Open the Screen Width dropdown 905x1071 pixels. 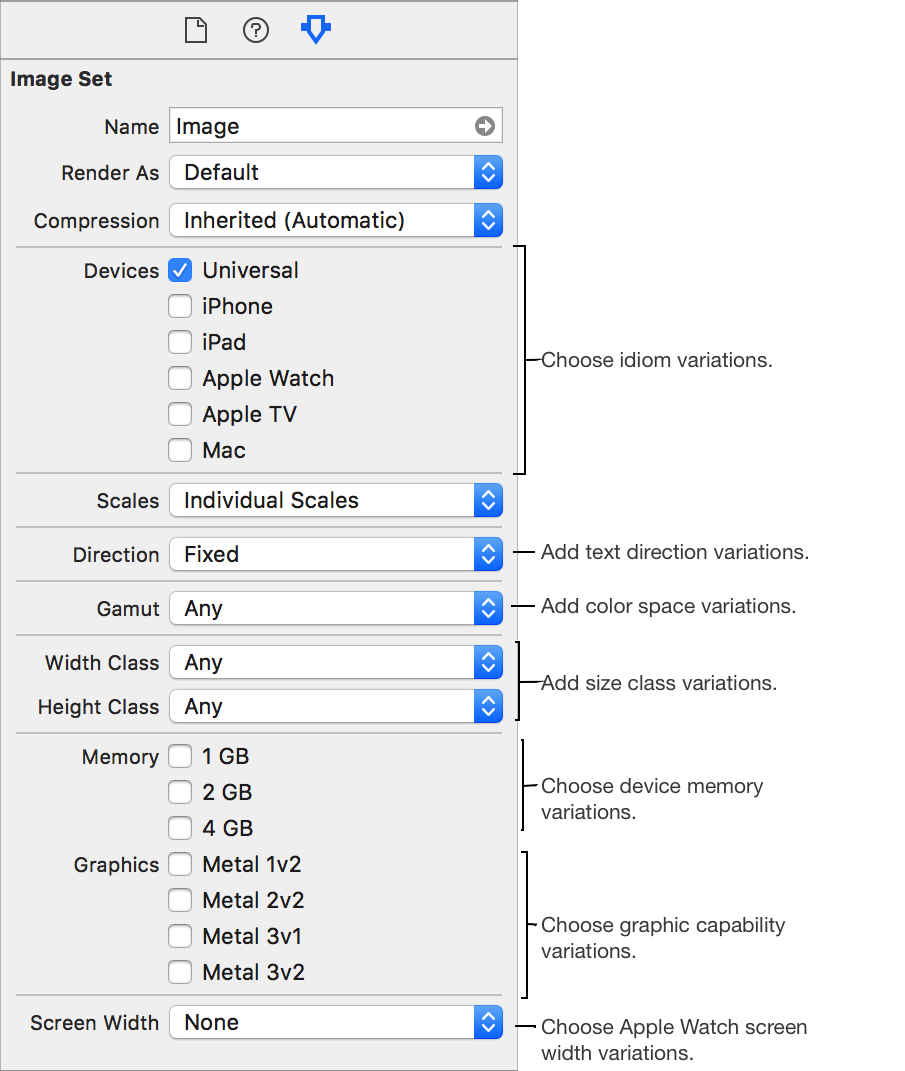[x=336, y=1022]
